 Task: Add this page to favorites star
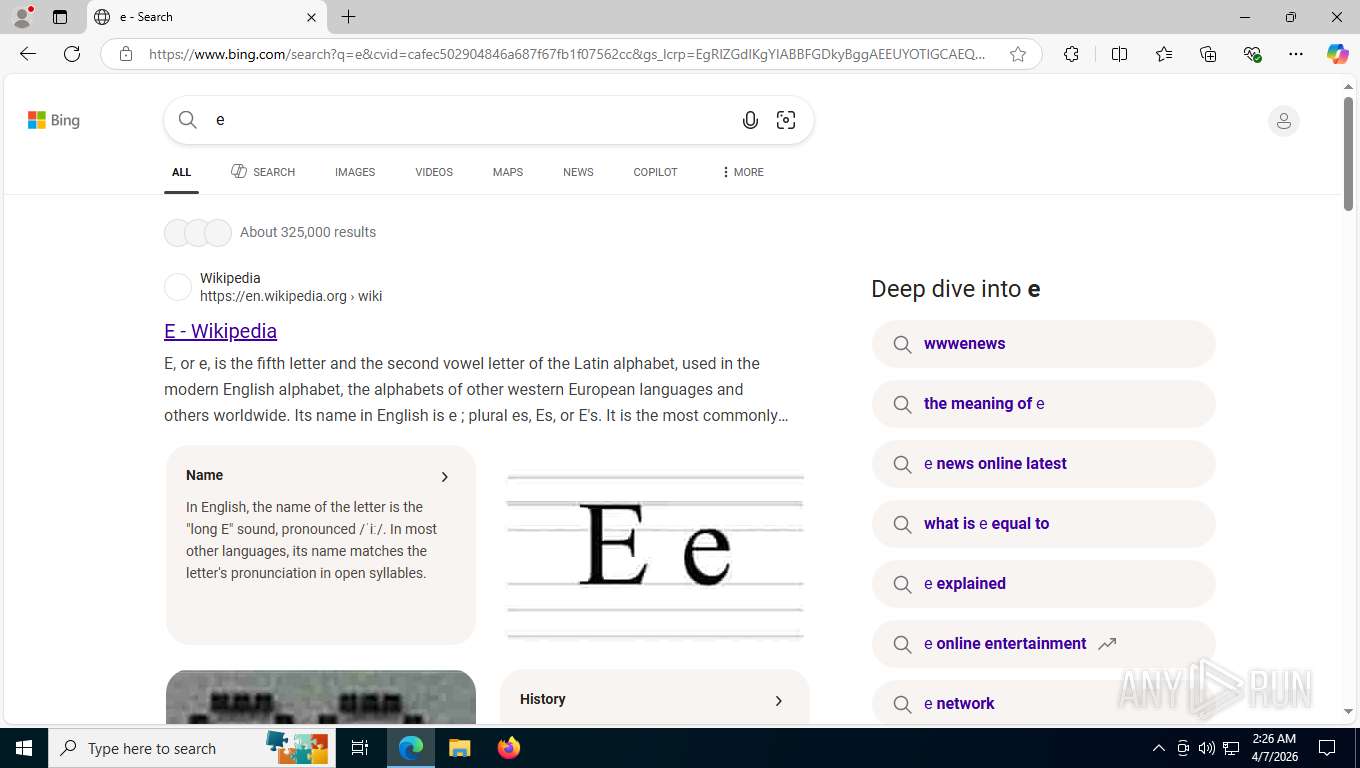[1018, 54]
